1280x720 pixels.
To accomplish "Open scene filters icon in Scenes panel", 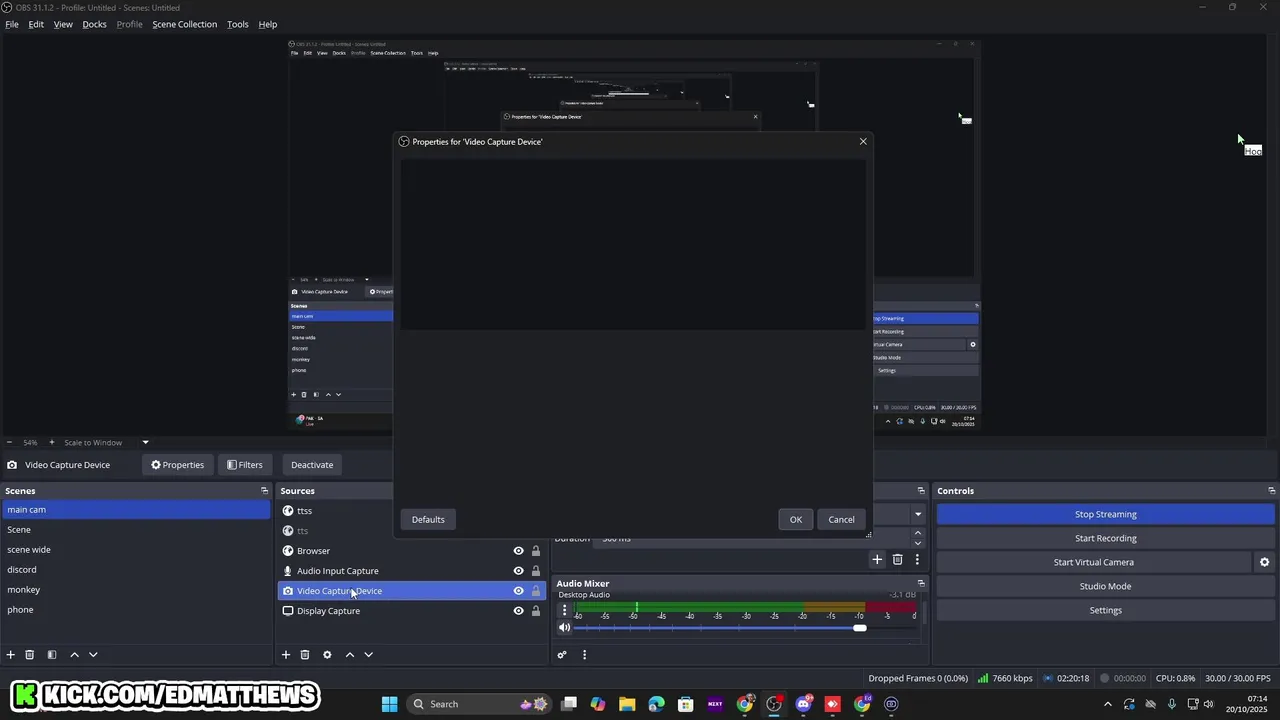I will (52, 654).
